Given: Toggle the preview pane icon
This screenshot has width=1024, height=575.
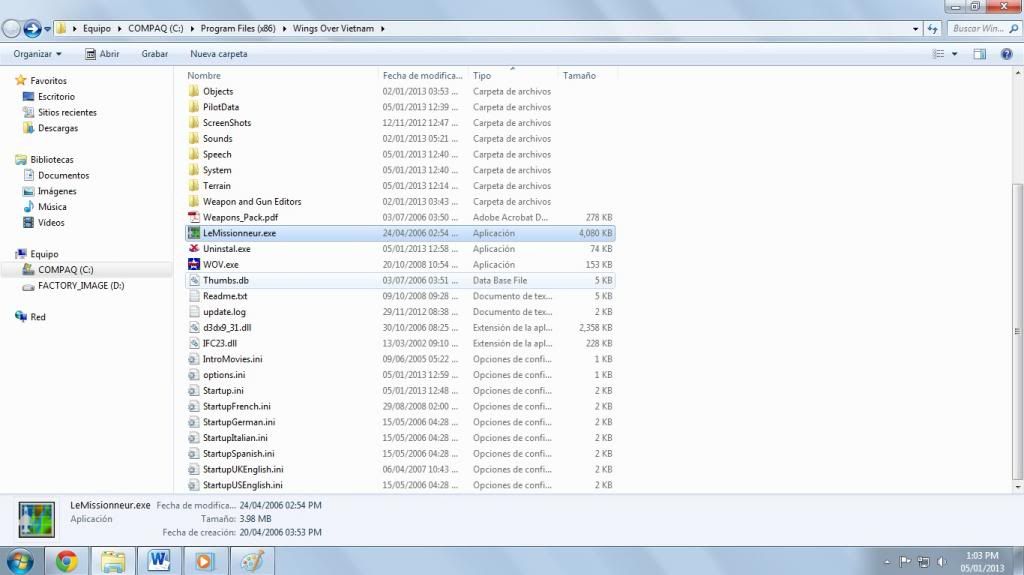Looking at the screenshot, I should point(980,54).
